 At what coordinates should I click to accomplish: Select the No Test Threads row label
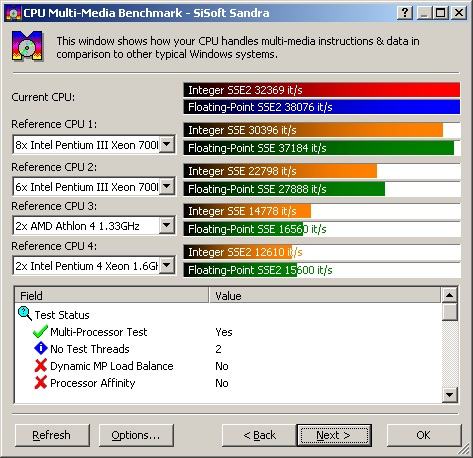point(90,349)
